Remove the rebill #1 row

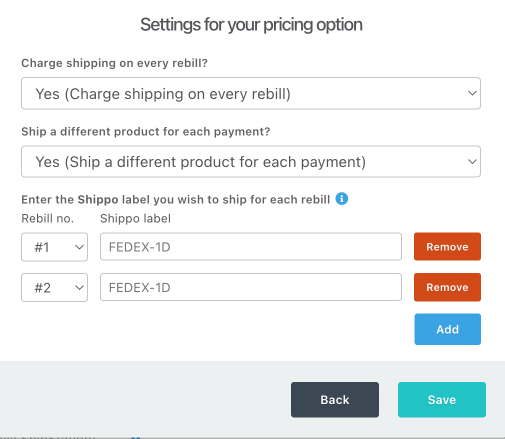point(447,247)
